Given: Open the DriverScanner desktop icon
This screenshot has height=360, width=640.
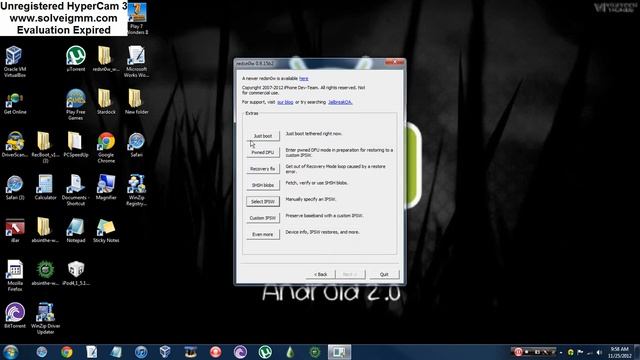Looking at the screenshot, I should (15, 144).
